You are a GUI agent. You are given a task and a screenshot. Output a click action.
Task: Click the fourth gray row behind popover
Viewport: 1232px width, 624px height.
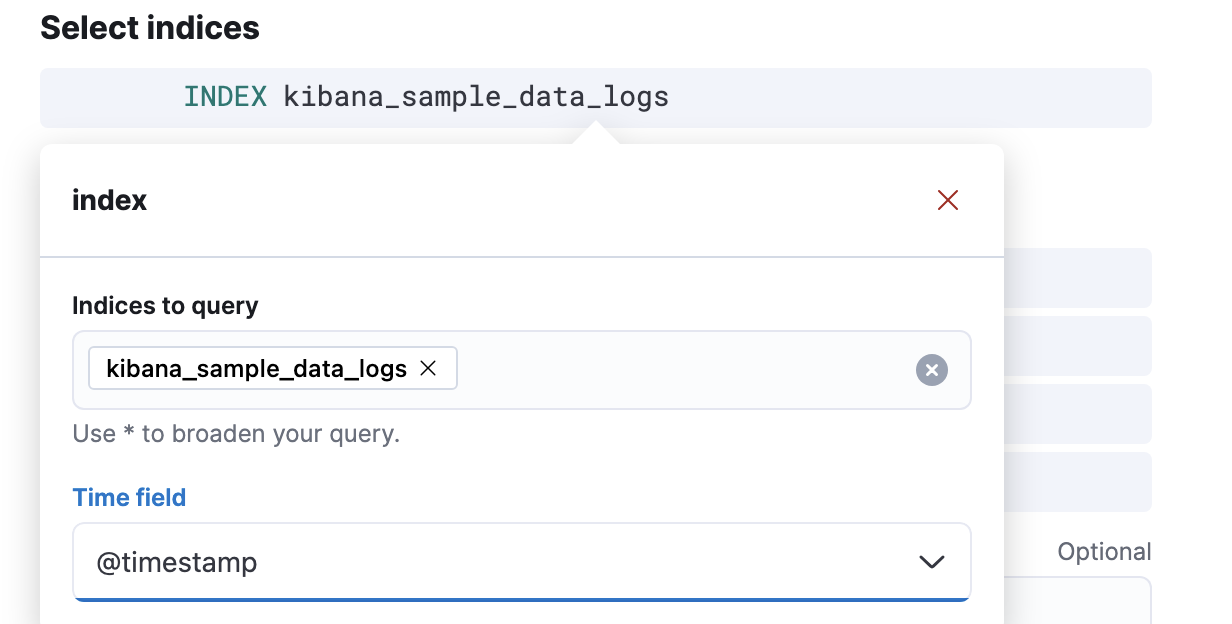coord(1078,481)
